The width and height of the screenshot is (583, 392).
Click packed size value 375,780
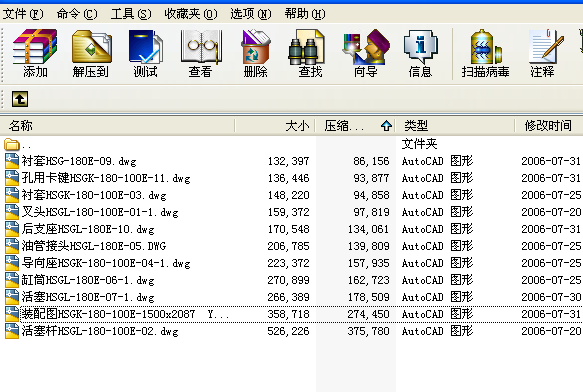[x=368, y=331]
